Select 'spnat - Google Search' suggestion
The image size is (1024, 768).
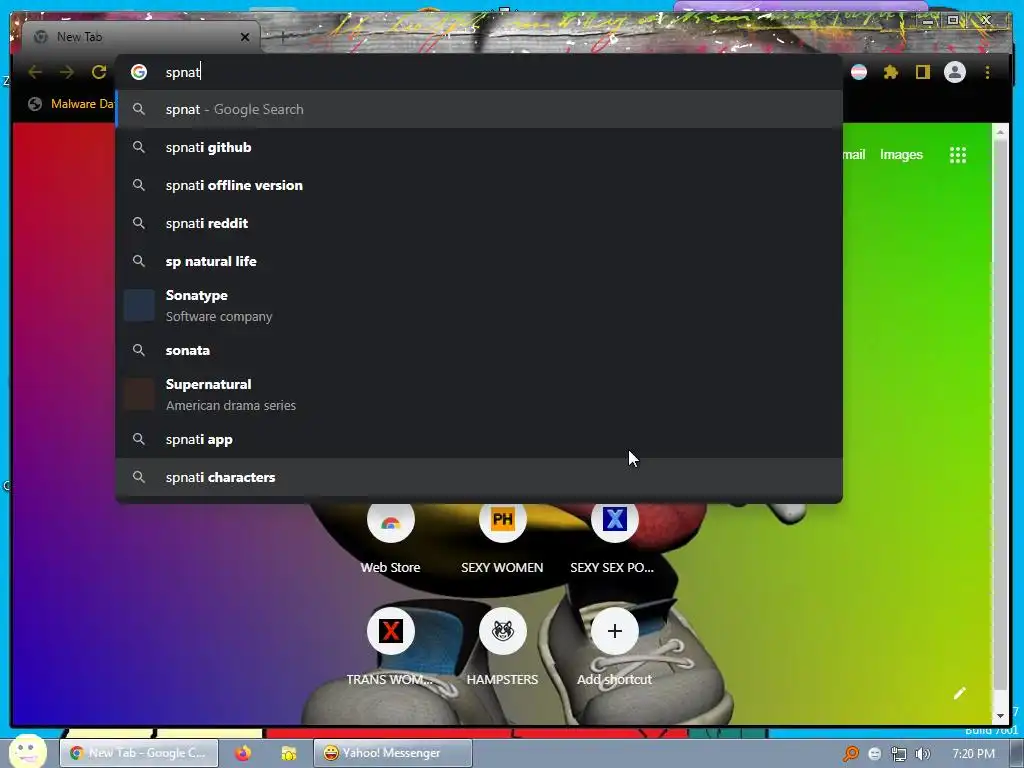pyautogui.click(x=479, y=109)
